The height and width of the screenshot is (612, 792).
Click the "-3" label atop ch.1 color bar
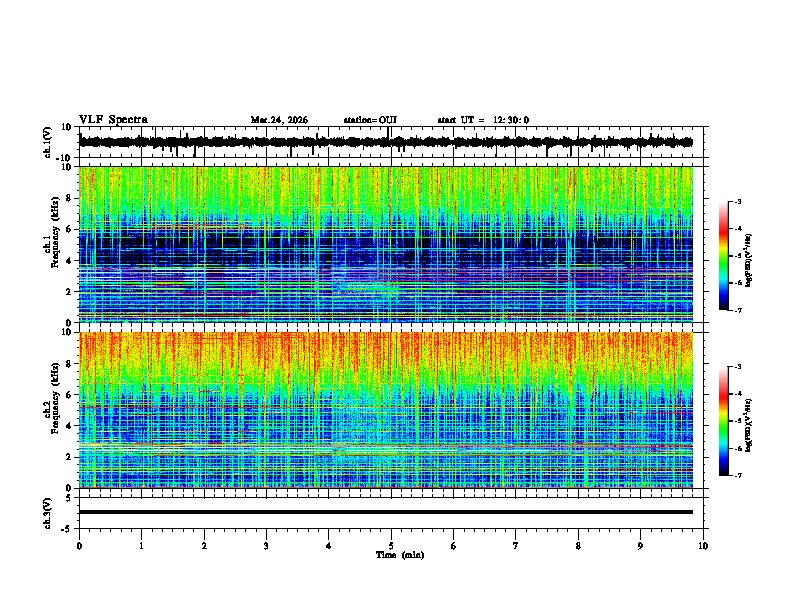pyautogui.click(x=737, y=201)
